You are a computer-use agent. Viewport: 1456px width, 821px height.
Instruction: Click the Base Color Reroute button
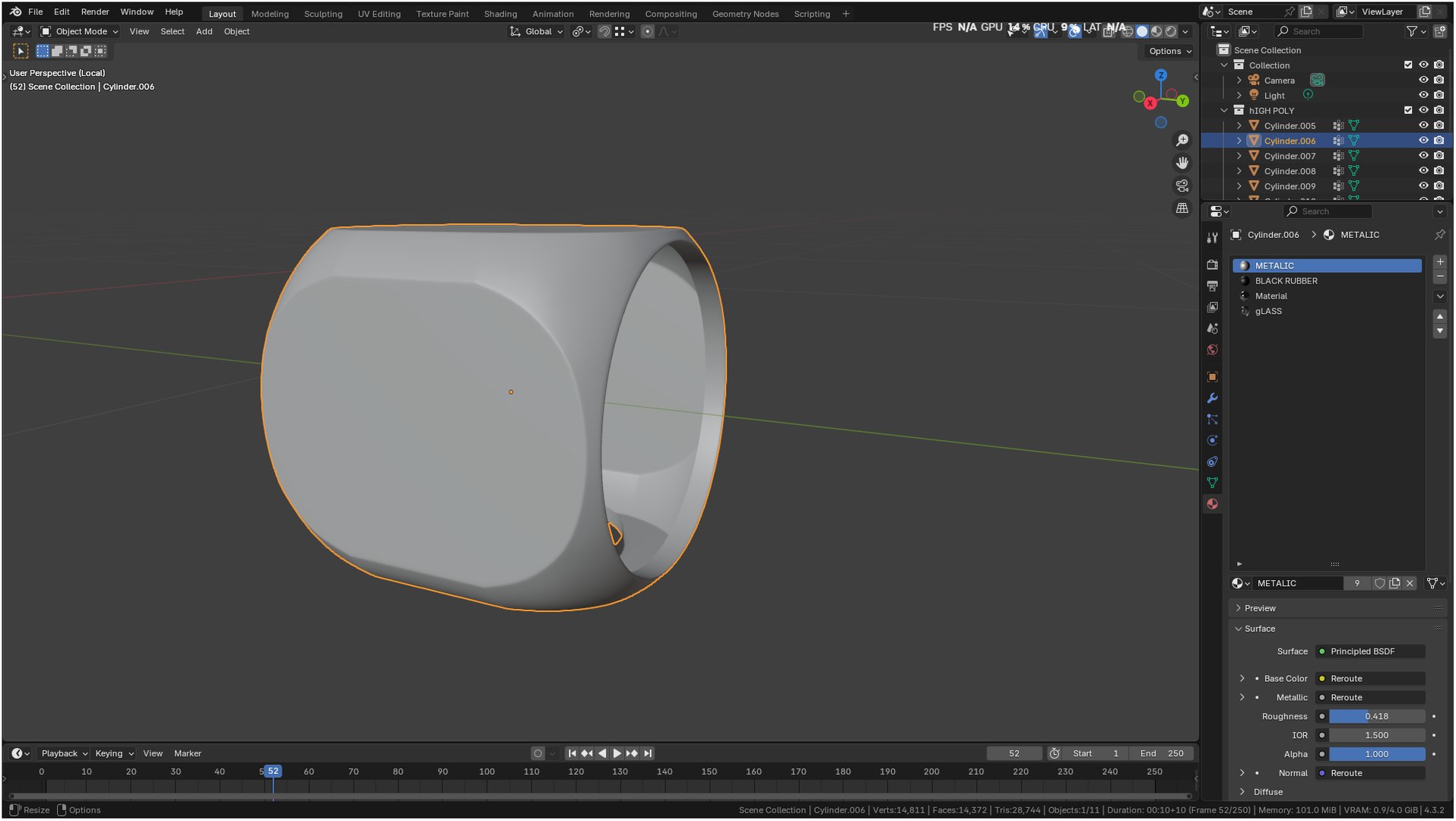click(1370, 679)
